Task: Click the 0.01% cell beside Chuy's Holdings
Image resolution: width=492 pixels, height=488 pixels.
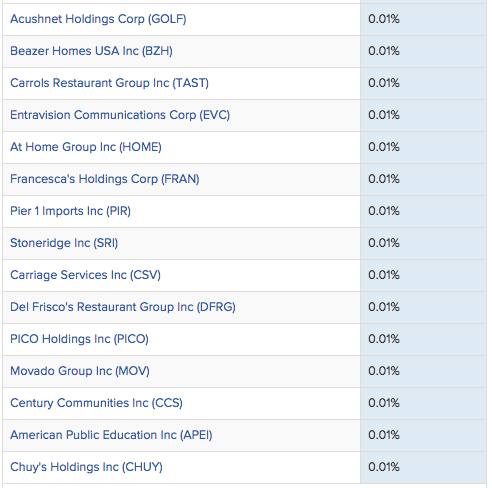Action: click(423, 467)
